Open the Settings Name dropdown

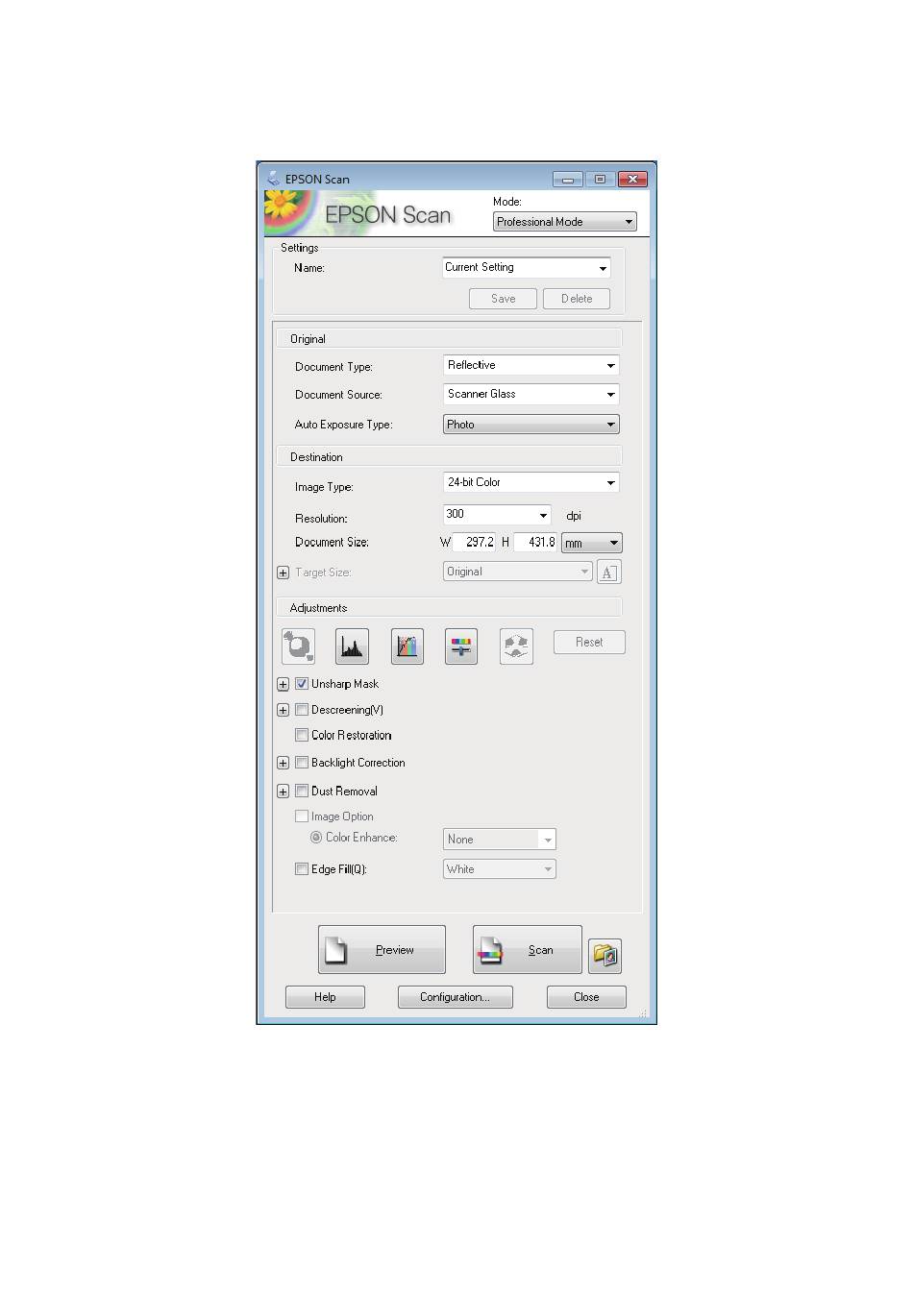[526, 268]
